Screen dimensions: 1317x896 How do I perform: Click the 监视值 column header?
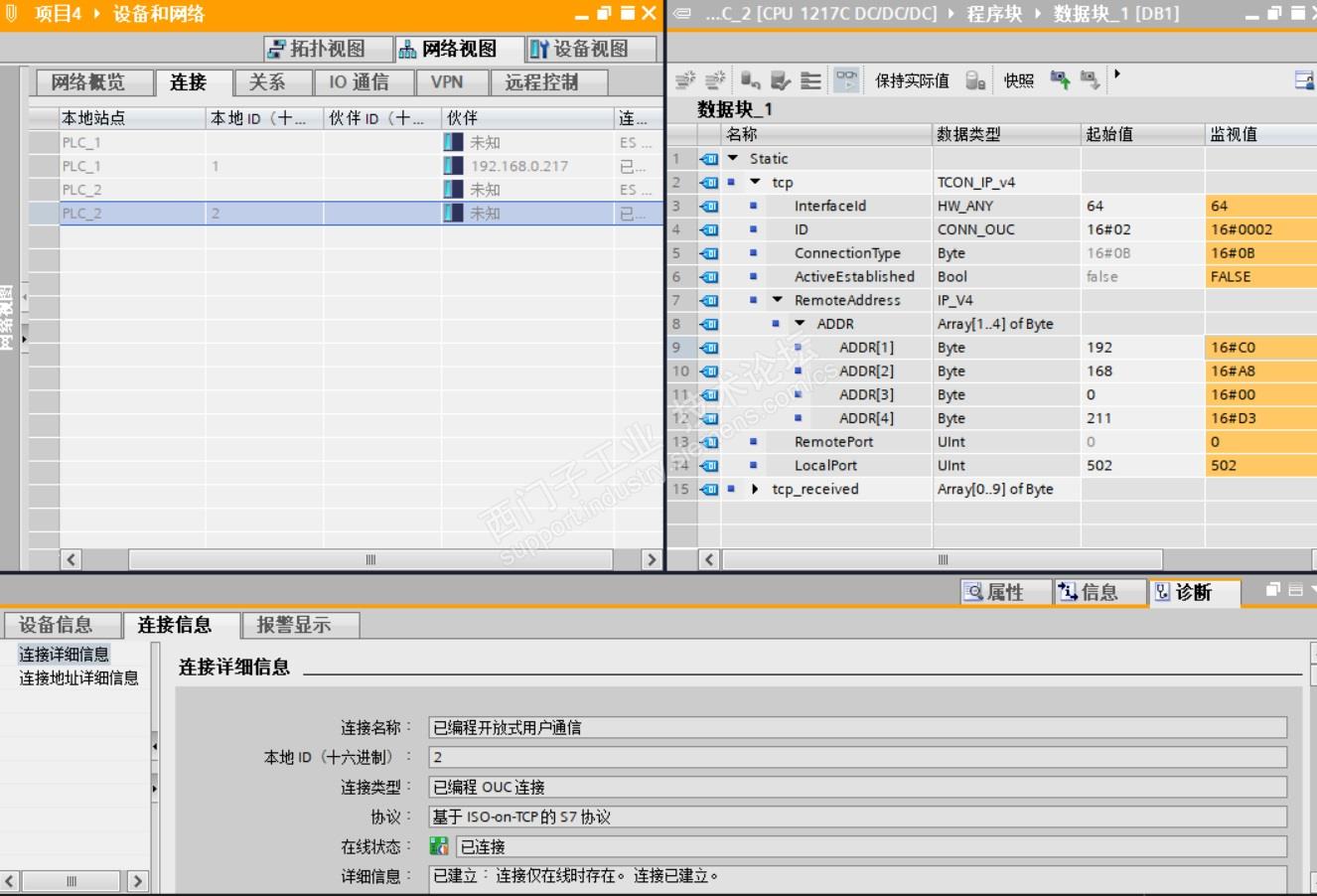(x=1261, y=134)
